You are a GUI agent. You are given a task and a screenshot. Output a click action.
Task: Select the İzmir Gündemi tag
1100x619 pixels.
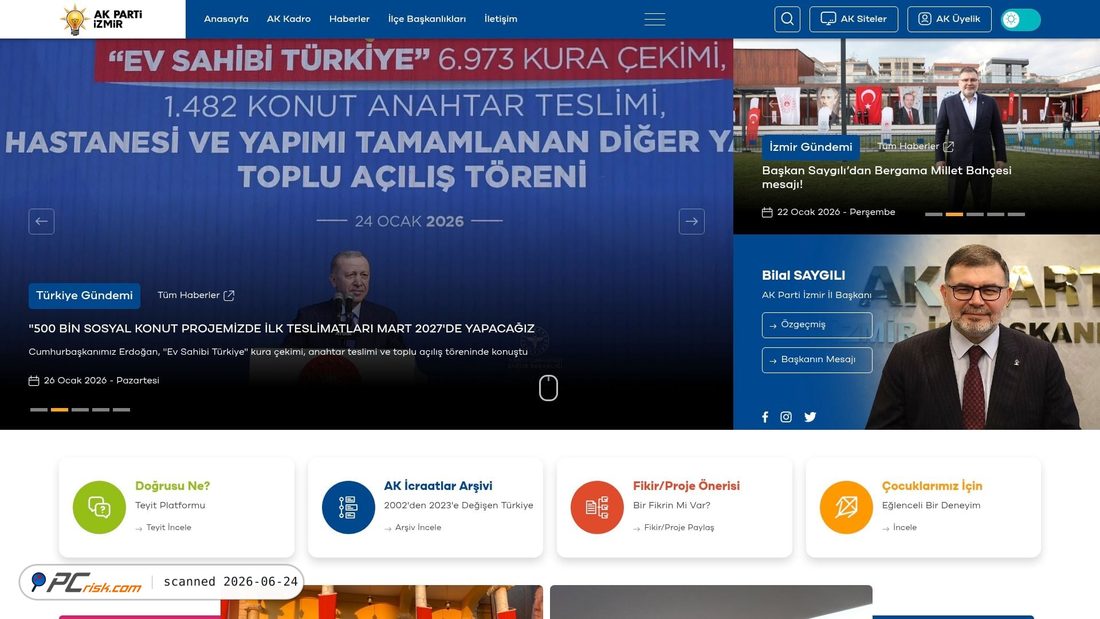point(811,147)
